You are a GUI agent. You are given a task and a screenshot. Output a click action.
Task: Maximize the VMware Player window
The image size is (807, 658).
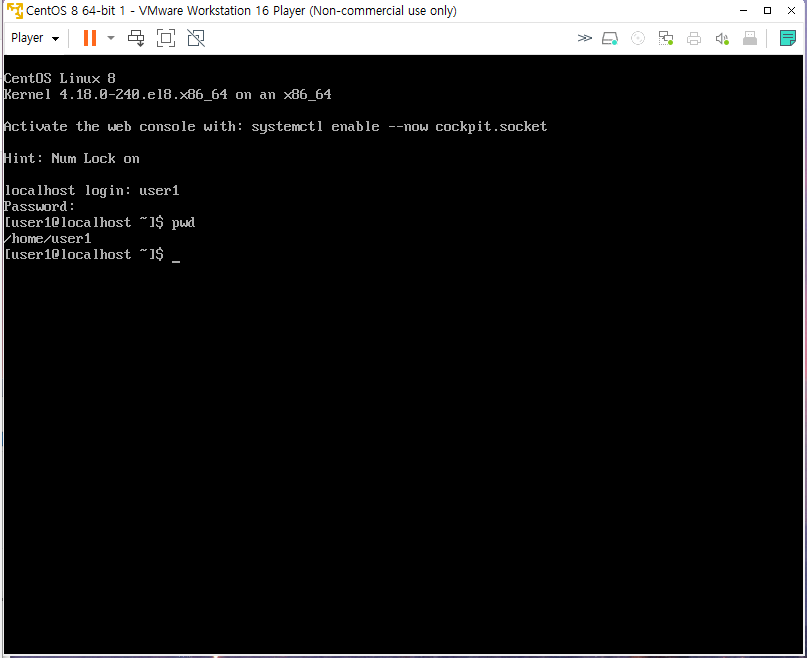point(767,10)
